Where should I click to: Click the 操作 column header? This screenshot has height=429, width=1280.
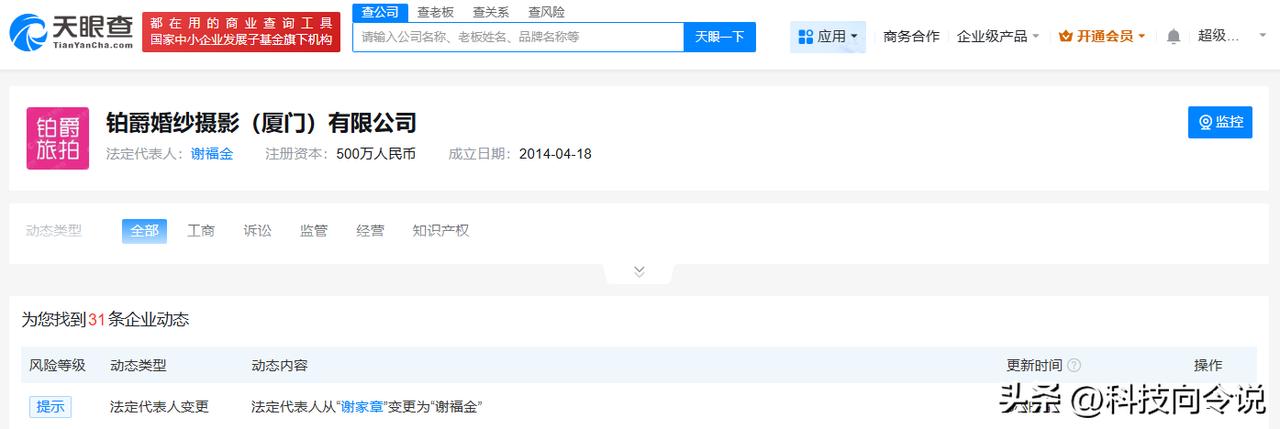[x=1208, y=366]
